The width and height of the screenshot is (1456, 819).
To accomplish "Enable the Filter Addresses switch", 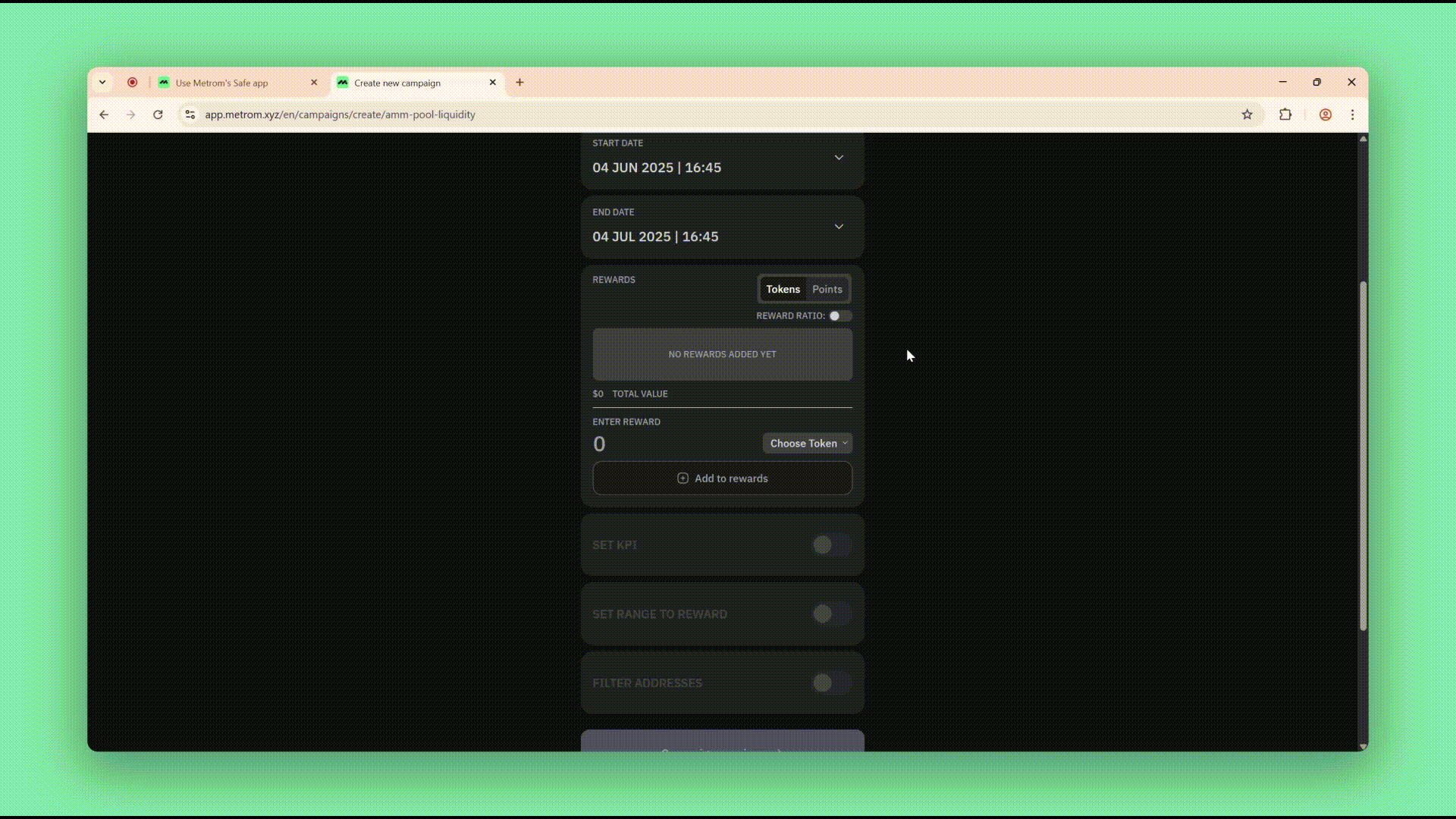I will 832,683.
